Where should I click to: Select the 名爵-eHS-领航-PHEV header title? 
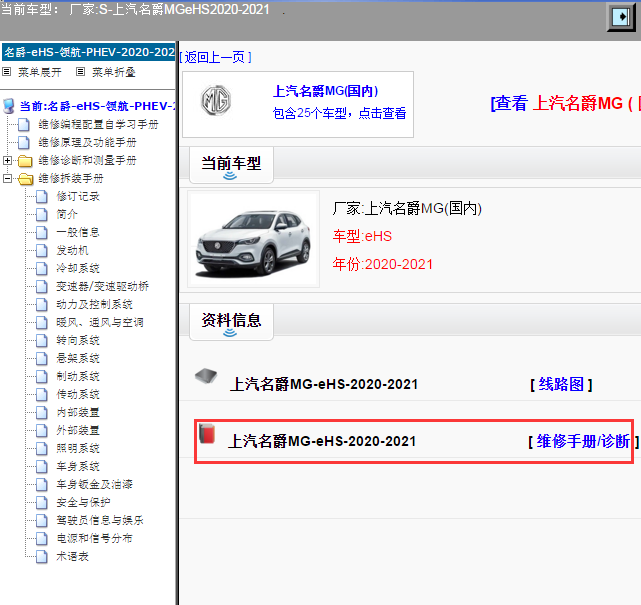(89, 52)
